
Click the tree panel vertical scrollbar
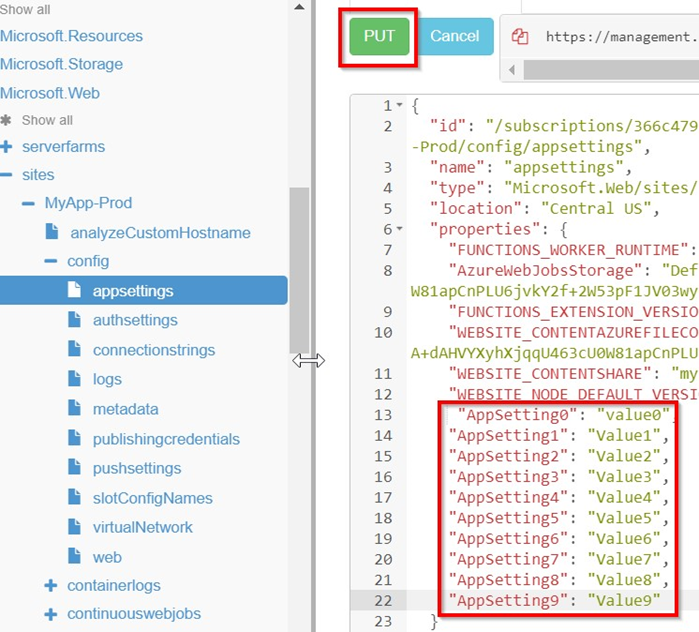click(298, 270)
